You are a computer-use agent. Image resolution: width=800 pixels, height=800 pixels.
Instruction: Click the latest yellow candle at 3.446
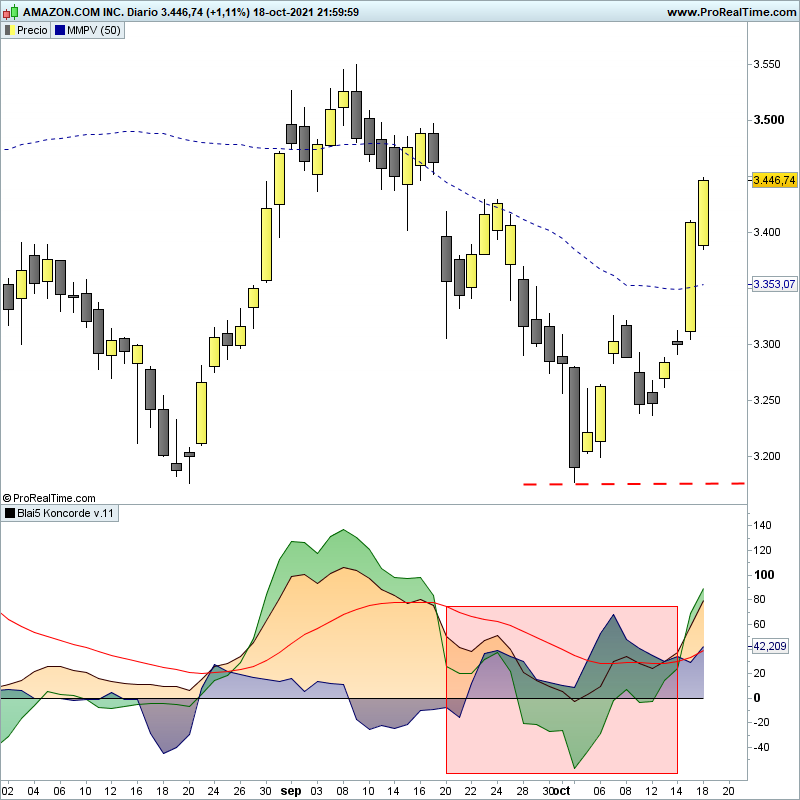click(703, 213)
